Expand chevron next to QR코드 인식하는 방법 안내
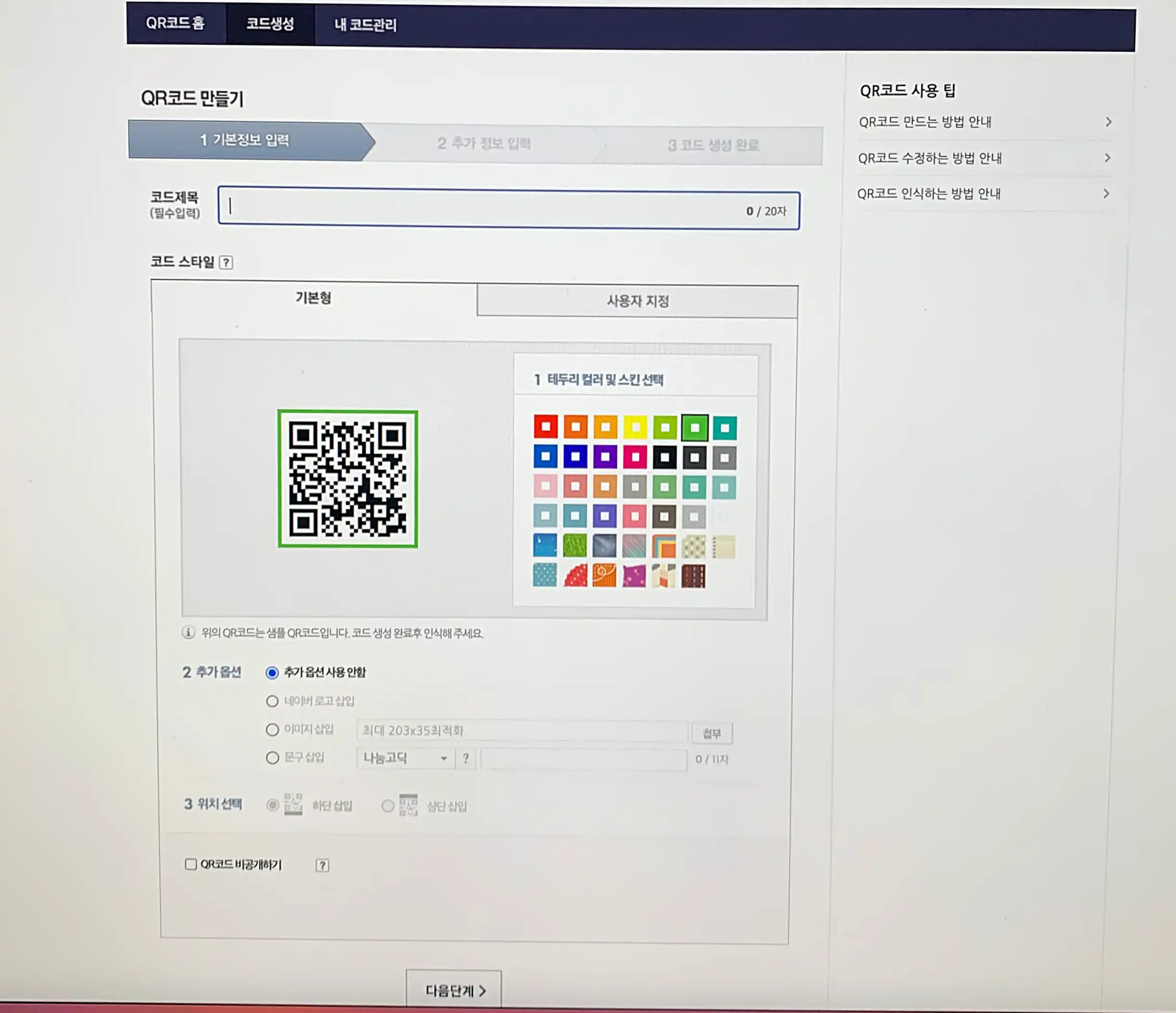This screenshot has width=1176, height=1013. coord(1106,194)
